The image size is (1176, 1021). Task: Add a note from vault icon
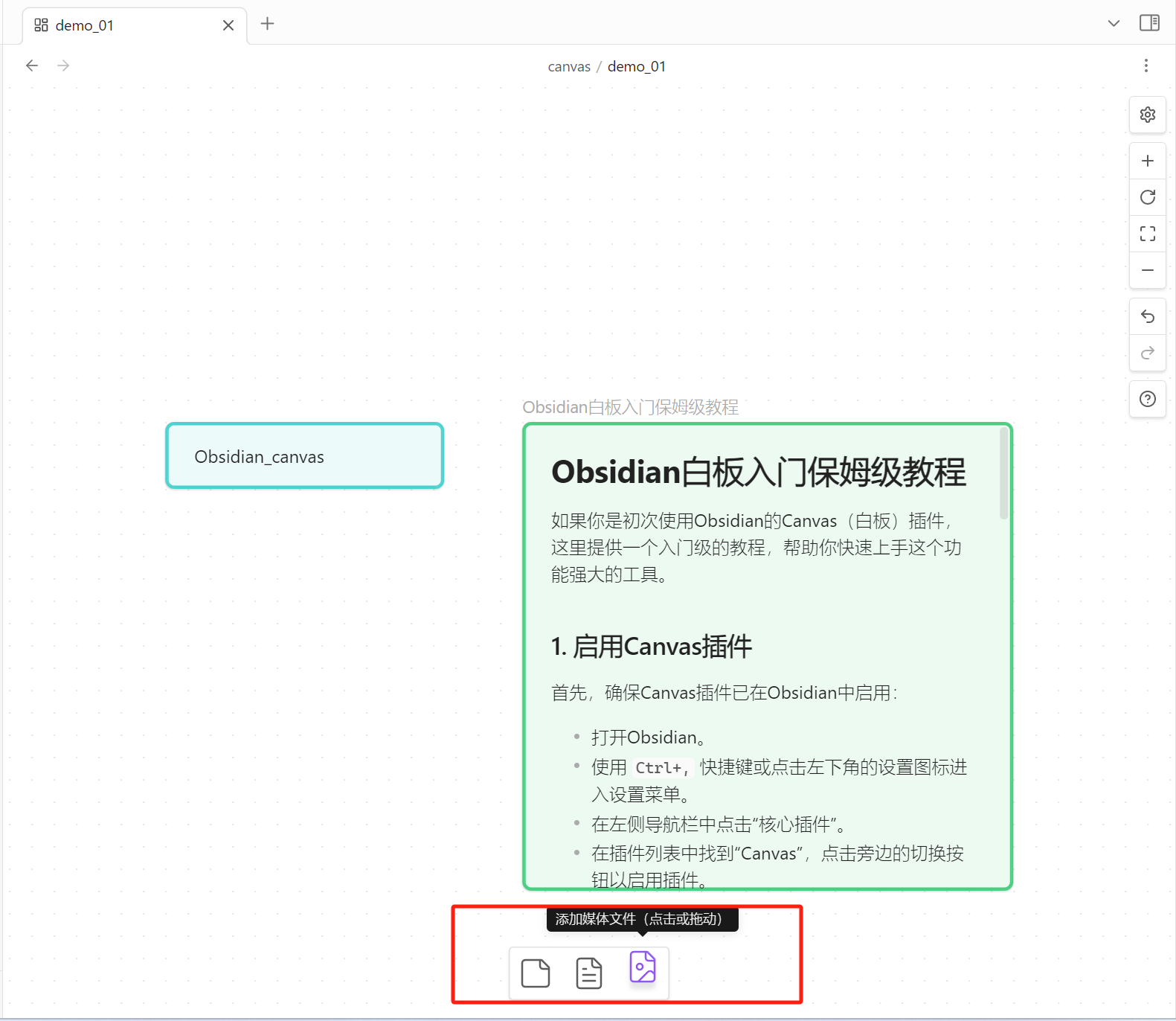pyautogui.click(x=589, y=973)
